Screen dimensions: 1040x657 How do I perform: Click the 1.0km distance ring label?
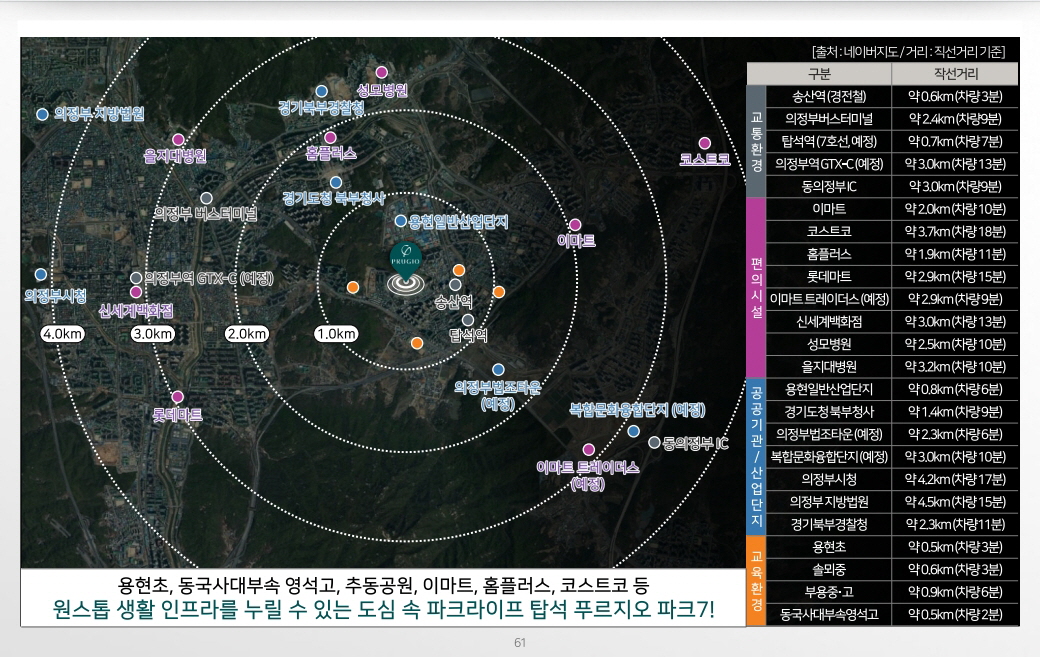click(x=336, y=333)
